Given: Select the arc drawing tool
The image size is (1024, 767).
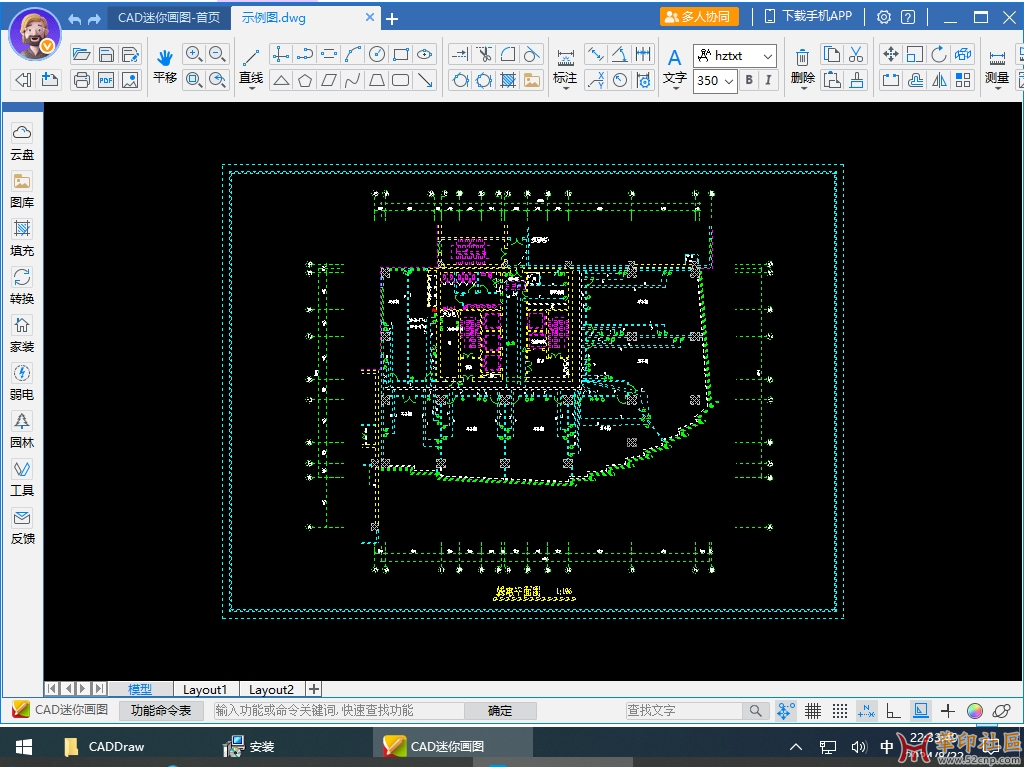Looking at the screenshot, I should 353,54.
